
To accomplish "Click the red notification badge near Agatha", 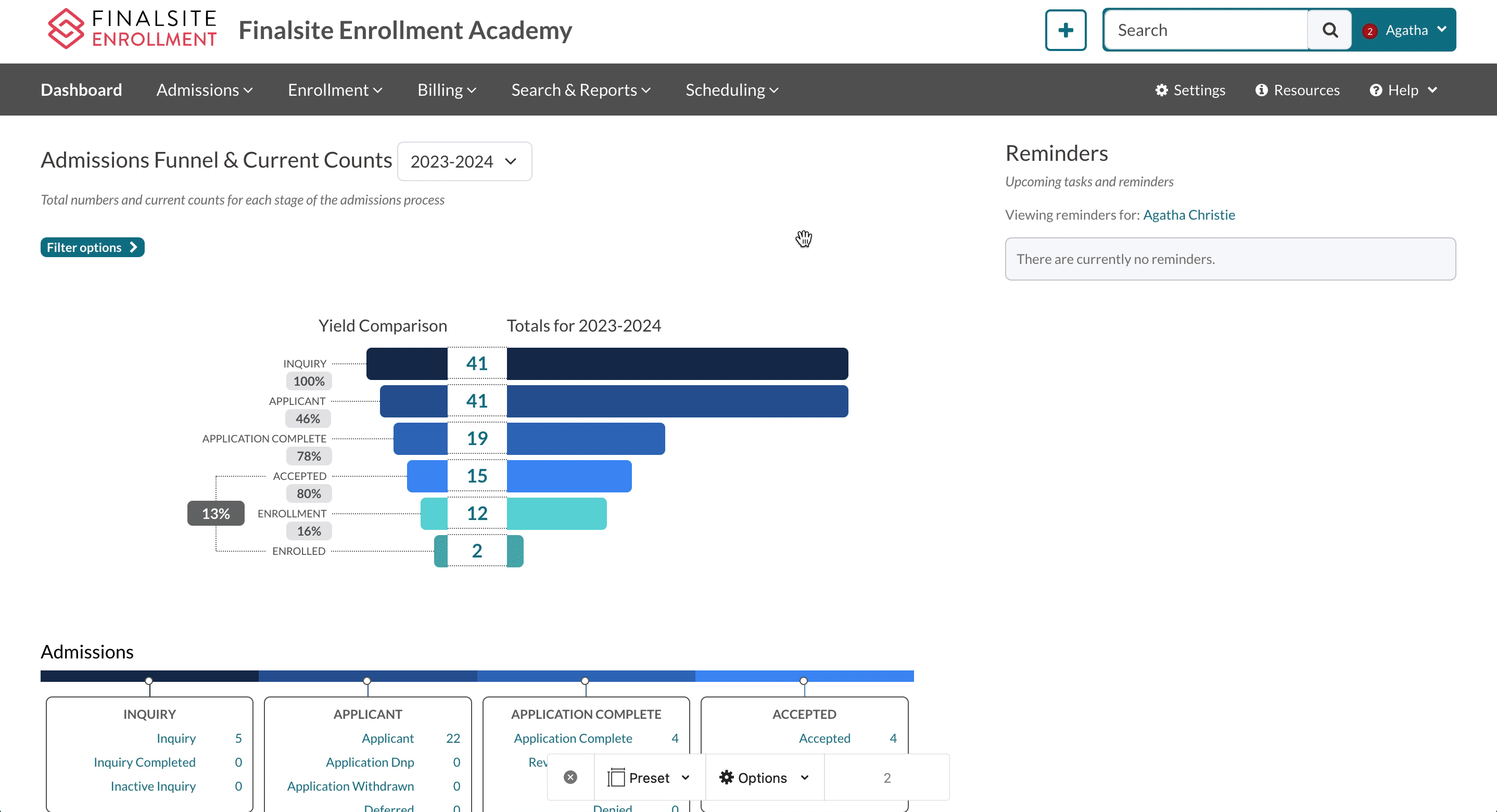I will (x=1369, y=31).
